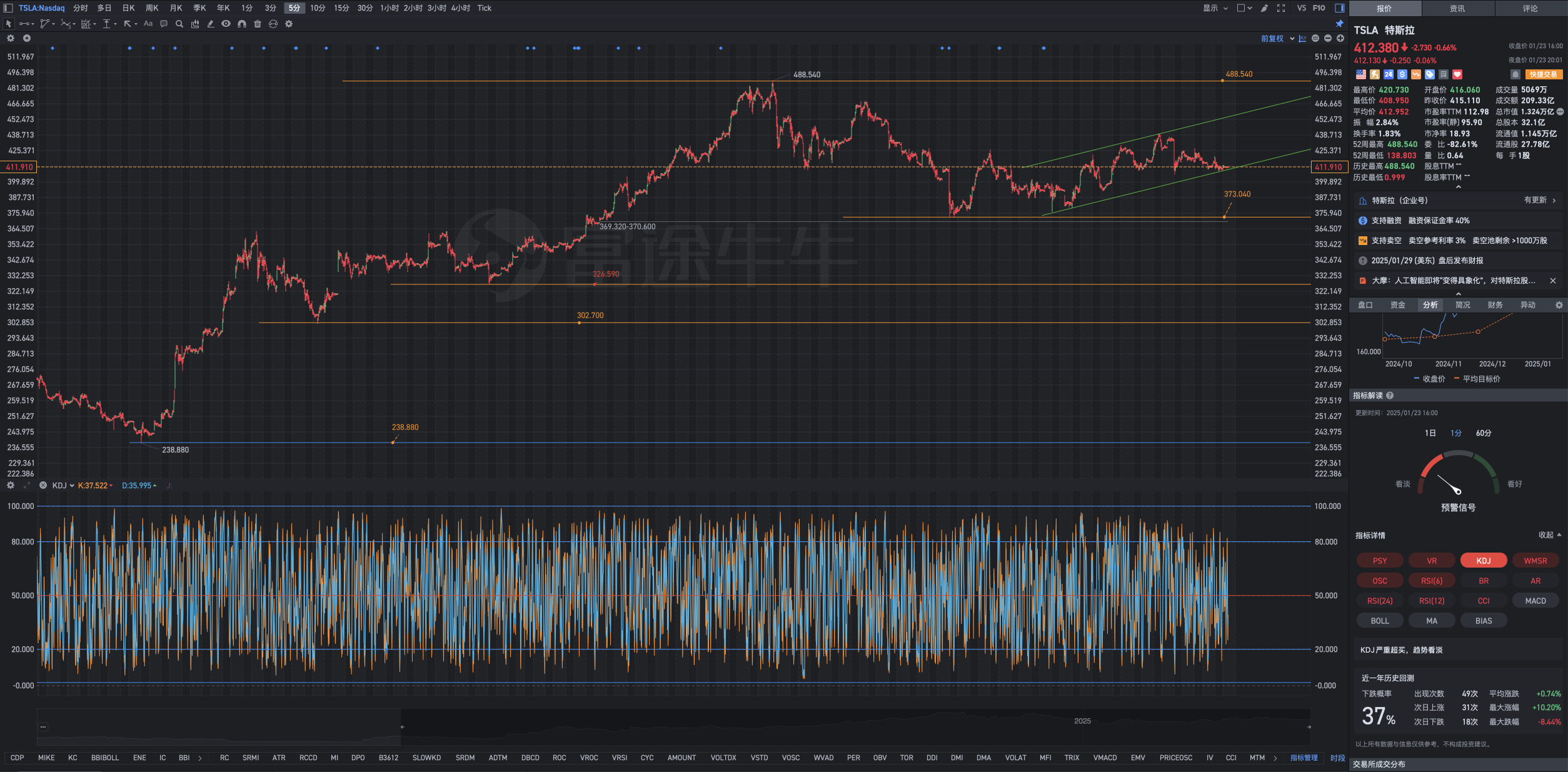Image resolution: width=1568 pixels, height=772 pixels.
Task: Click the sync drawings icon
Action: coord(273,24)
